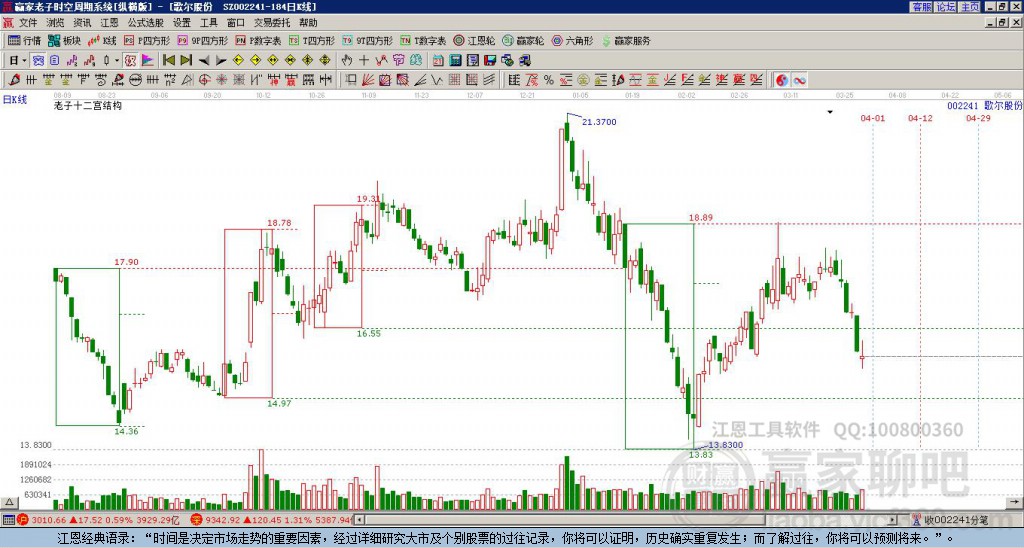Jump to last bar with skip-to-end icon

(x=186, y=60)
